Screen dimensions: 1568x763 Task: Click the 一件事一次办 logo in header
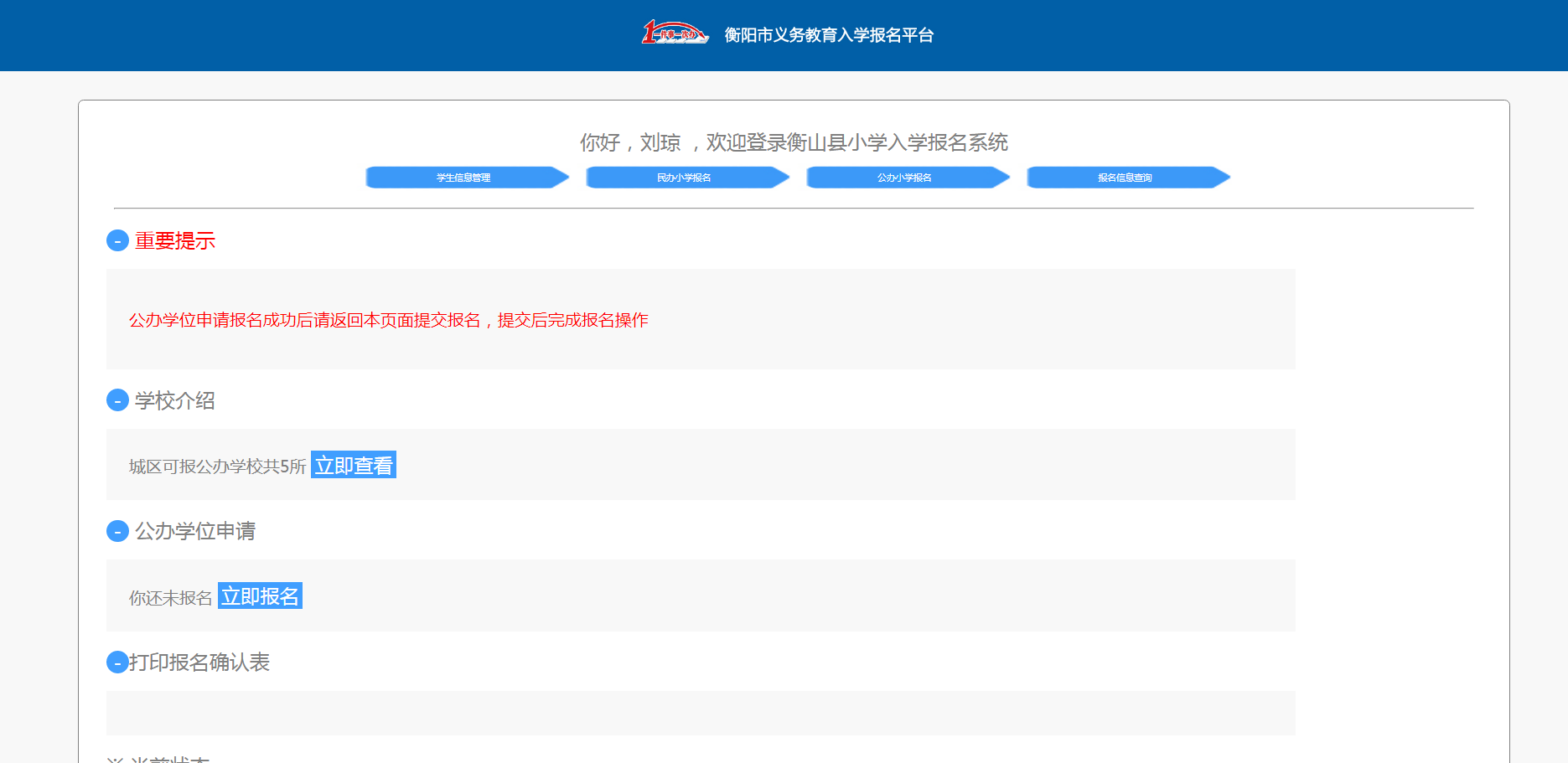tap(675, 34)
